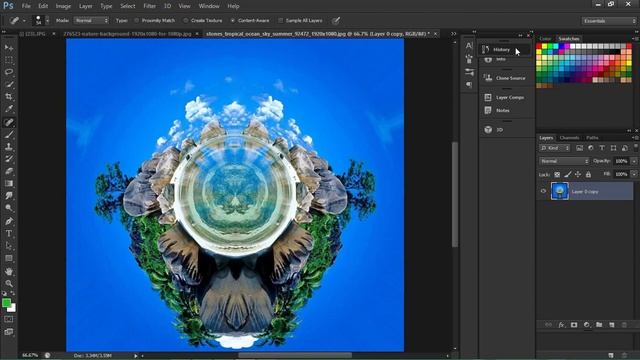Select the Rectangle shape tool
The height and width of the screenshot is (360, 640).
click(x=9, y=258)
